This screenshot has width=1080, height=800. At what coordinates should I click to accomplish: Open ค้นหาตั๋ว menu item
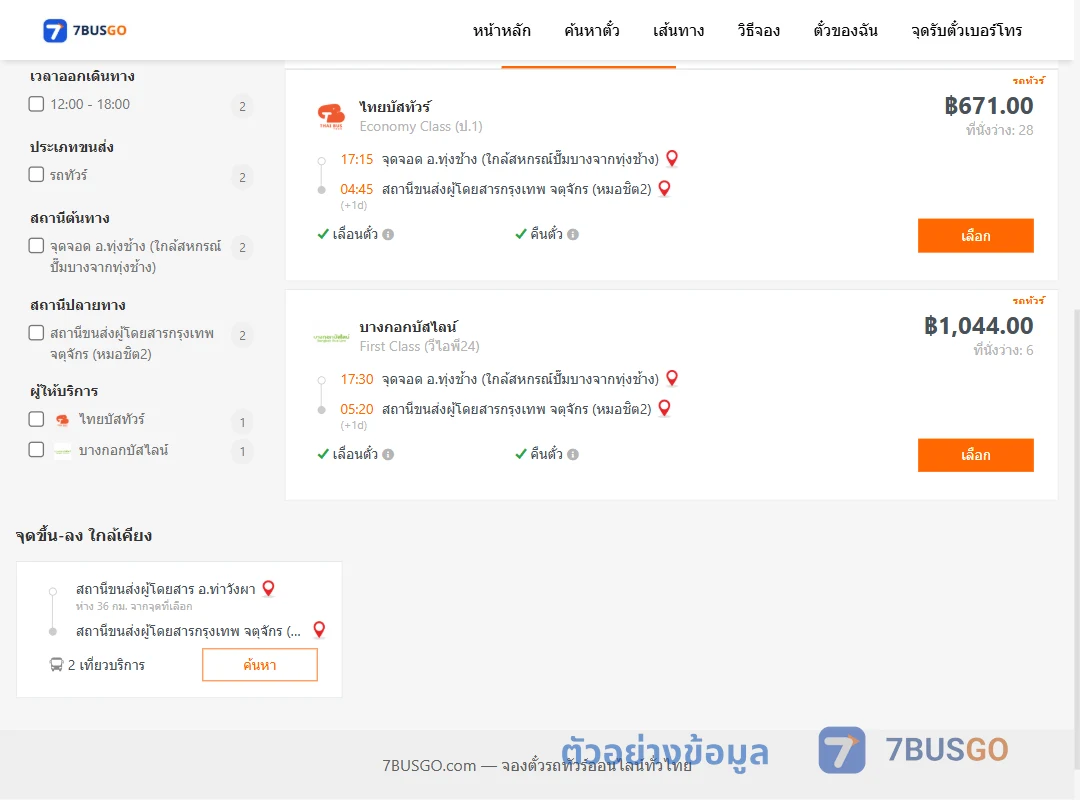click(x=592, y=30)
